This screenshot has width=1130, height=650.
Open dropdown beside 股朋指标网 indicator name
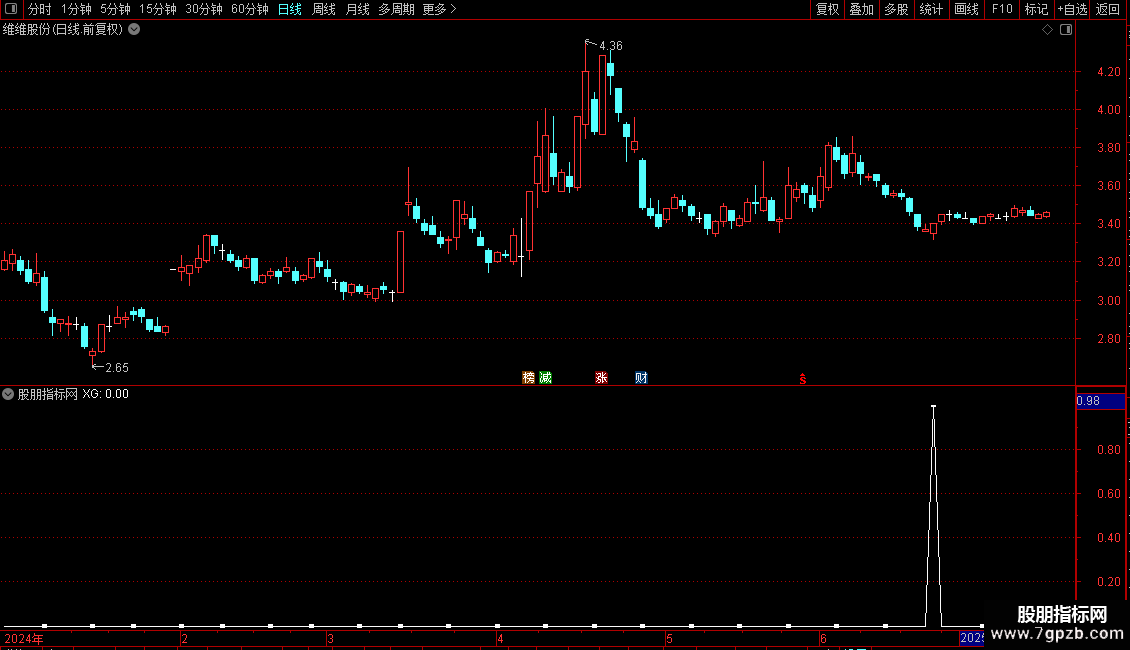click(8, 394)
